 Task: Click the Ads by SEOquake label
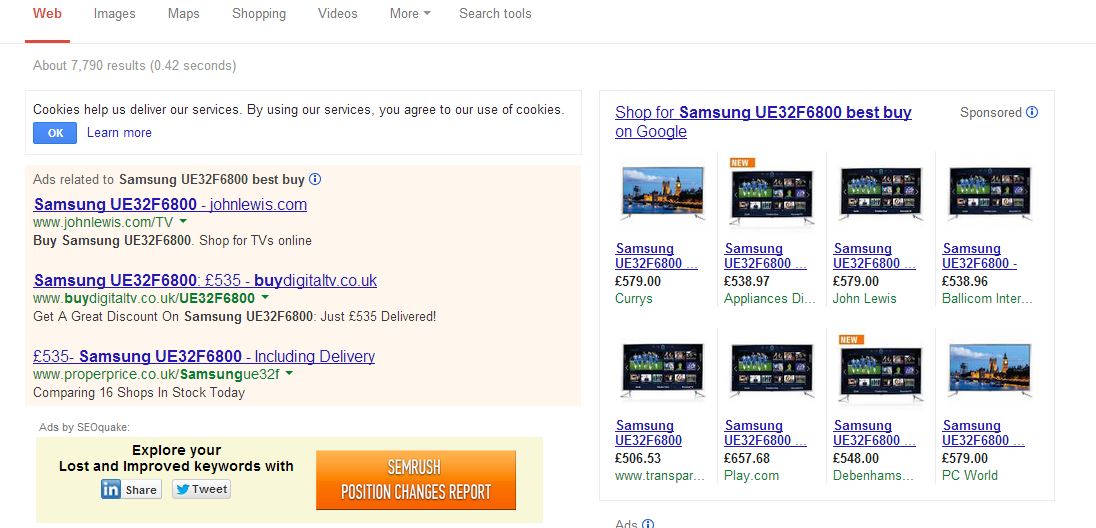click(85, 427)
